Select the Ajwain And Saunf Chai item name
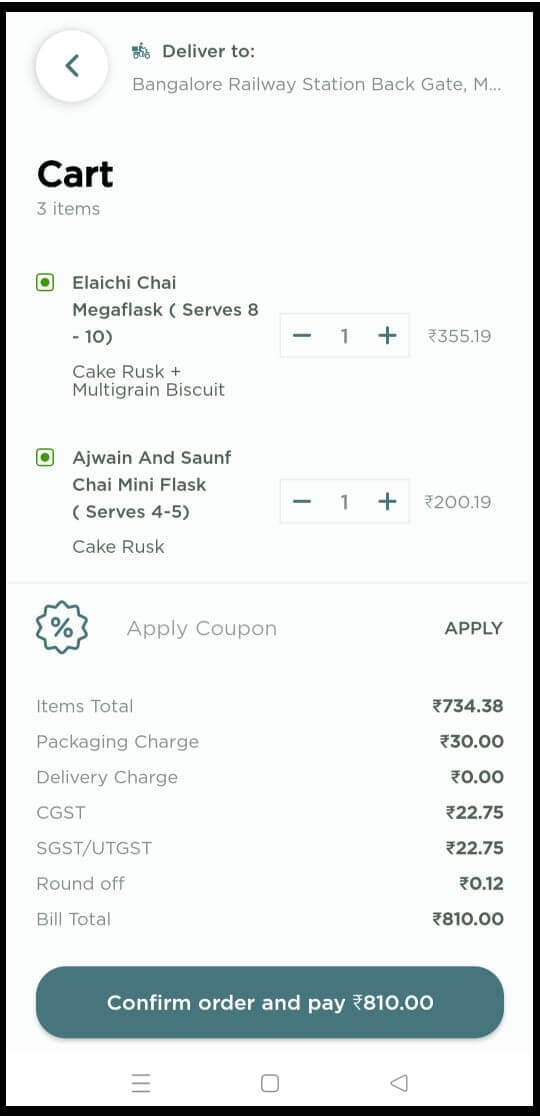Image resolution: width=540 pixels, height=1116 pixels. point(152,485)
